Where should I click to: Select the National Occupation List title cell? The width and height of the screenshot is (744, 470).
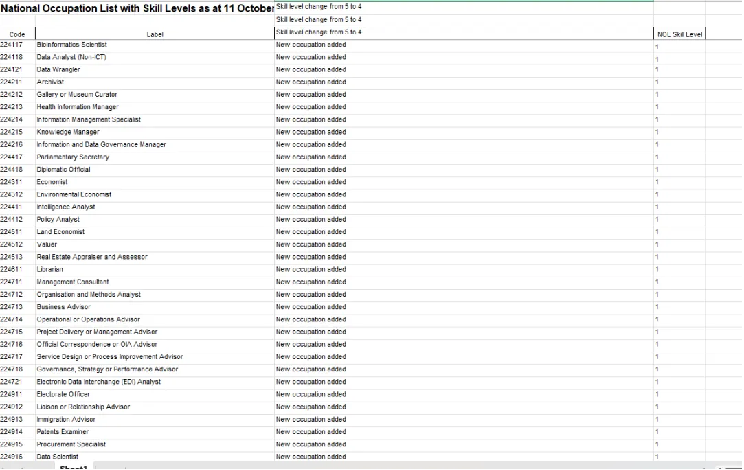pos(137,8)
